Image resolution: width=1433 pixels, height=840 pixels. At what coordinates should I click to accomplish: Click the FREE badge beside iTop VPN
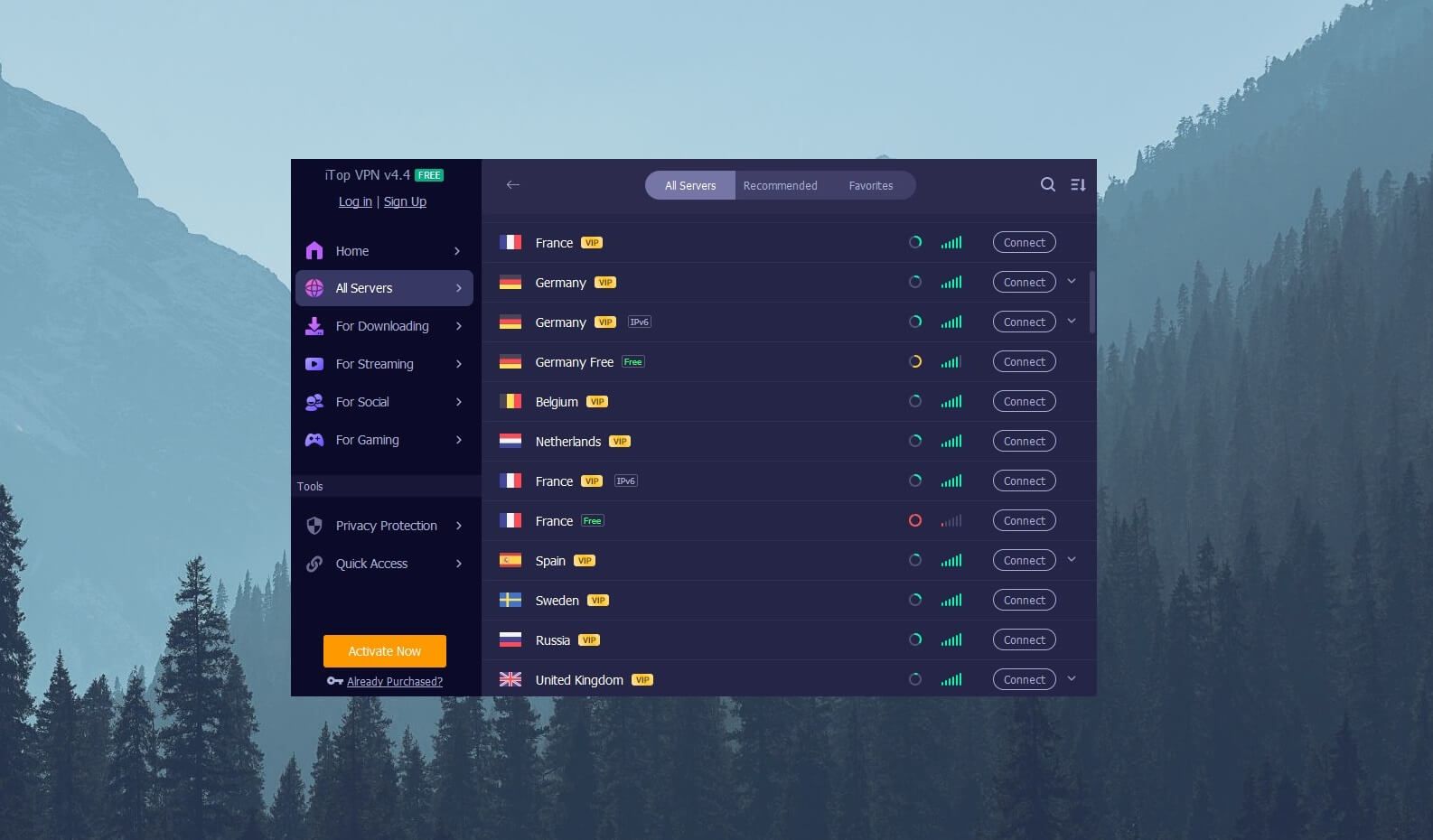click(x=429, y=175)
